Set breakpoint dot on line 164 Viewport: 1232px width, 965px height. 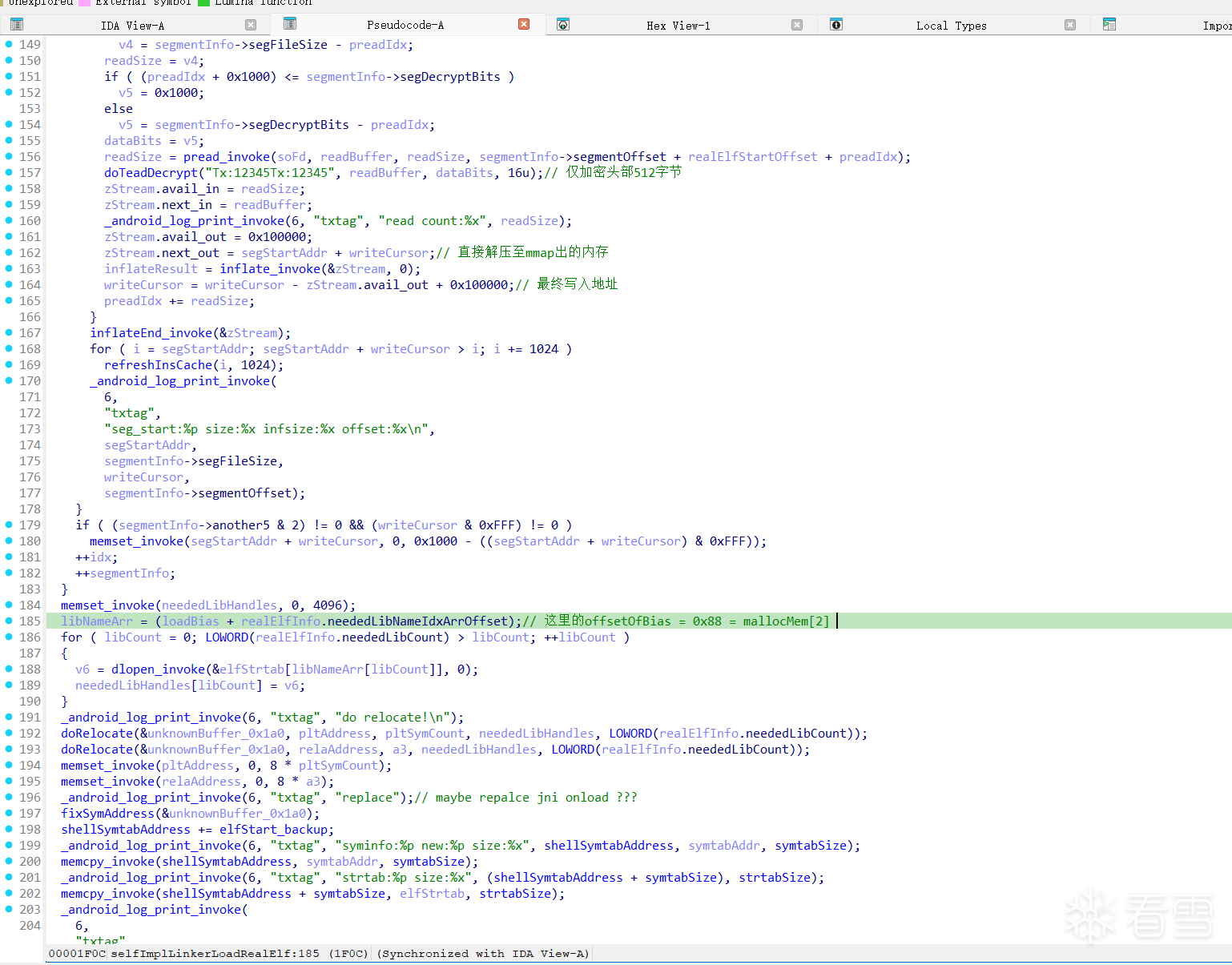tap(9, 284)
